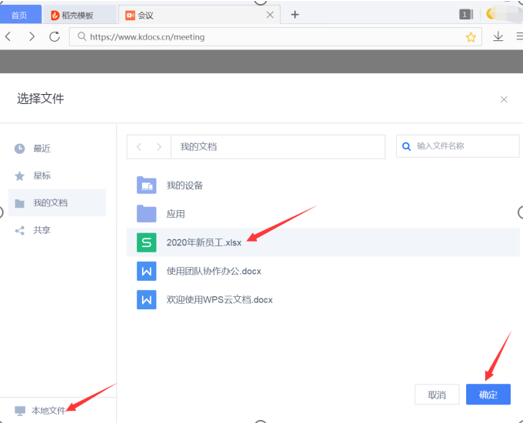Click the 取消 cancel button
The height and width of the screenshot is (430, 530).
[437, 395]
